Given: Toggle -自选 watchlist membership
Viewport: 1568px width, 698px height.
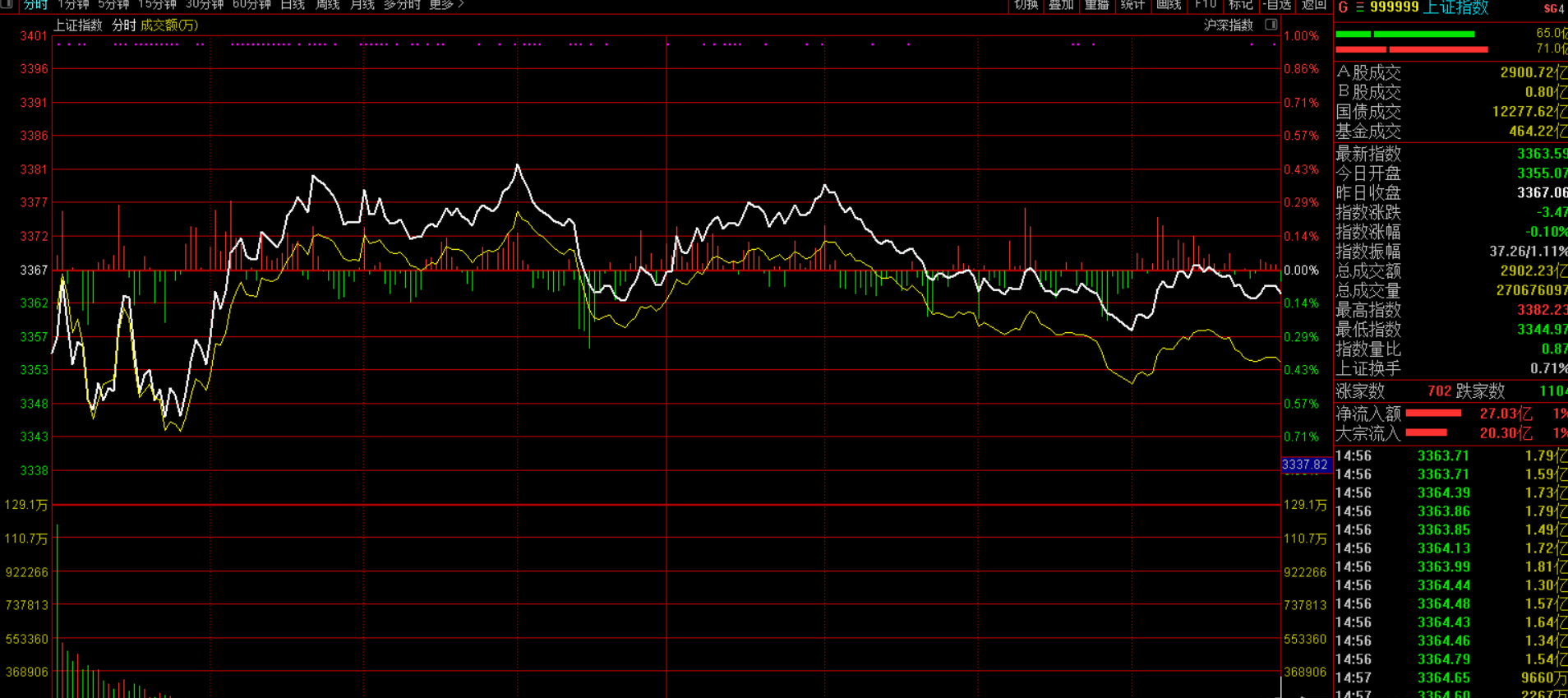Looking at the screenshot, I should coord(1277,5).
